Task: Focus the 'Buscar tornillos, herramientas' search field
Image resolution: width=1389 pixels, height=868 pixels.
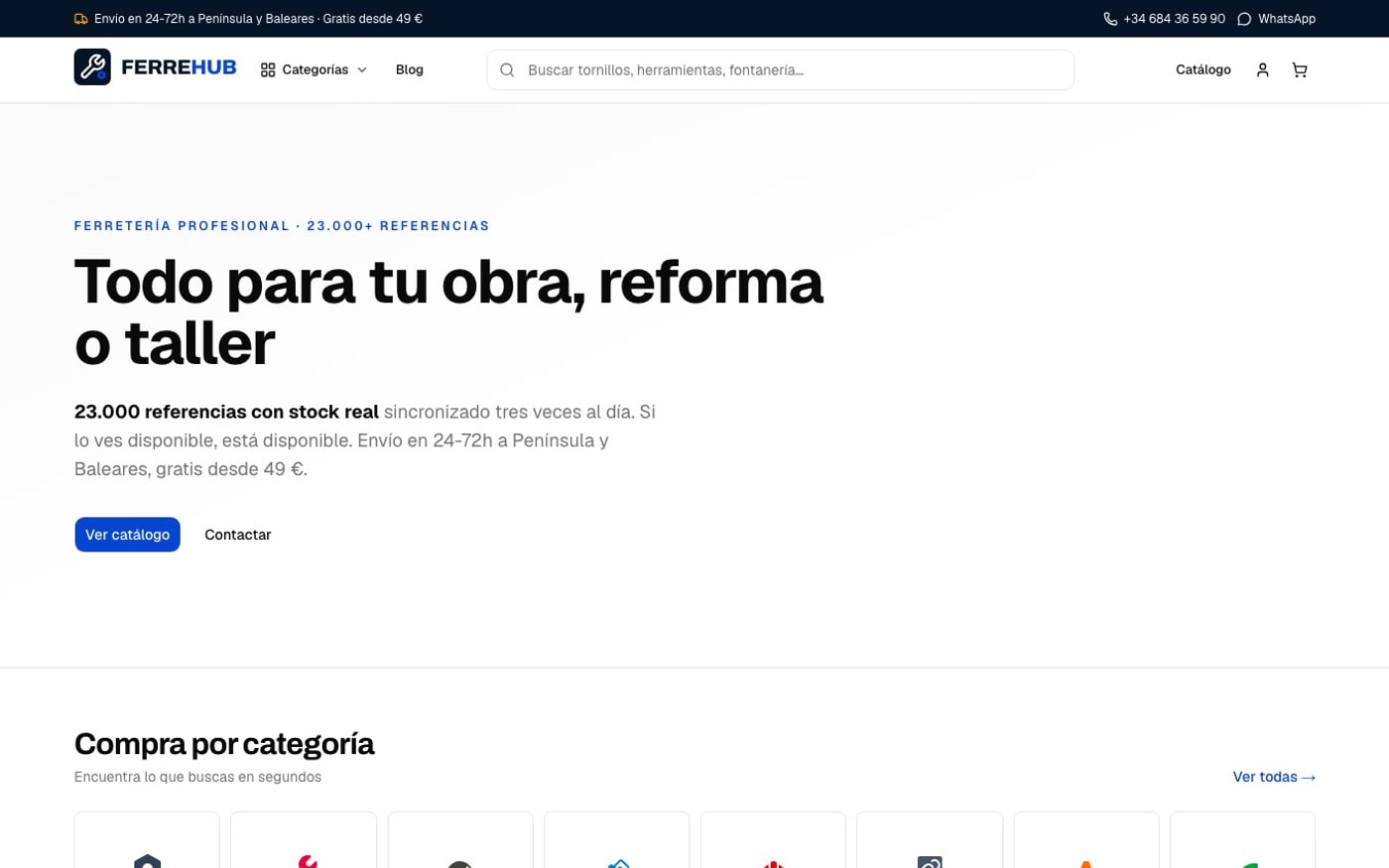Action: point(781,69)
